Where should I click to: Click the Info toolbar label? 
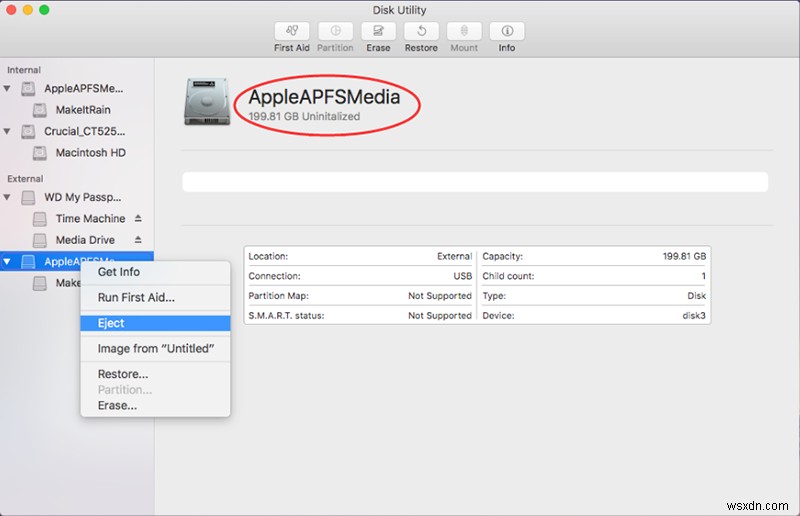click(x=507, y=48)
